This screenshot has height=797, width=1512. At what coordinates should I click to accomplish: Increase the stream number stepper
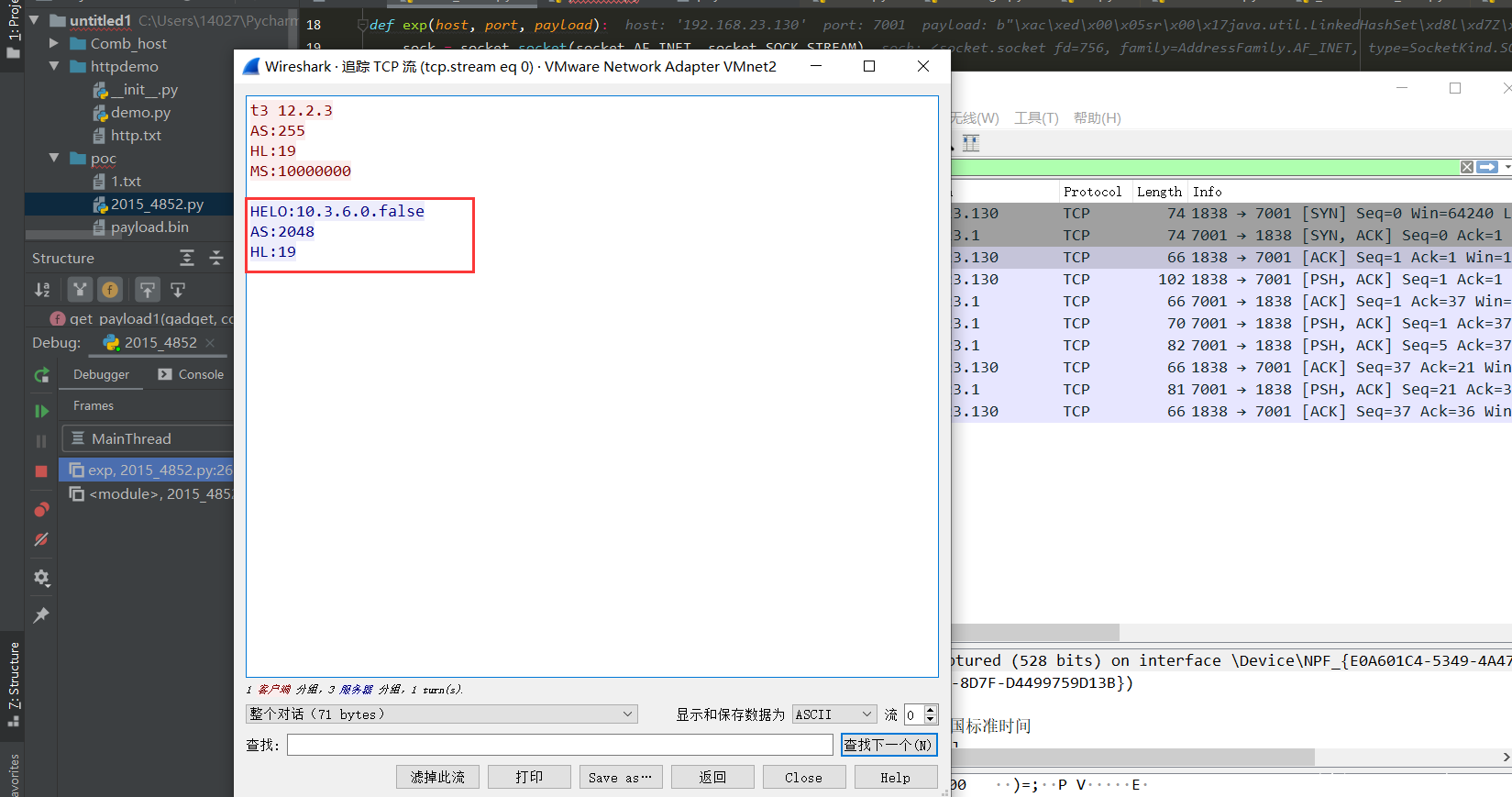click(x=931, y=709)
